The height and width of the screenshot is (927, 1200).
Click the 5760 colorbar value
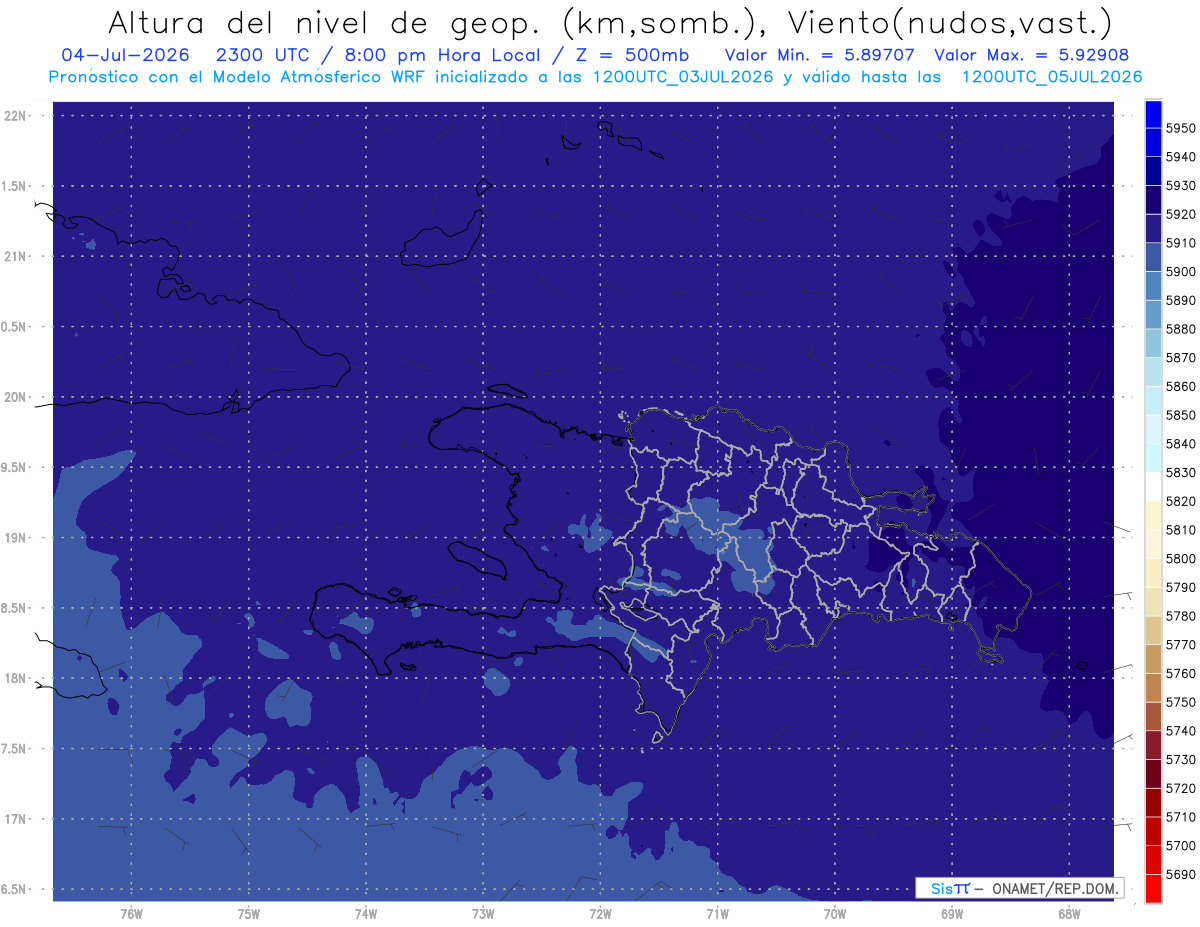click(1181, 673)
